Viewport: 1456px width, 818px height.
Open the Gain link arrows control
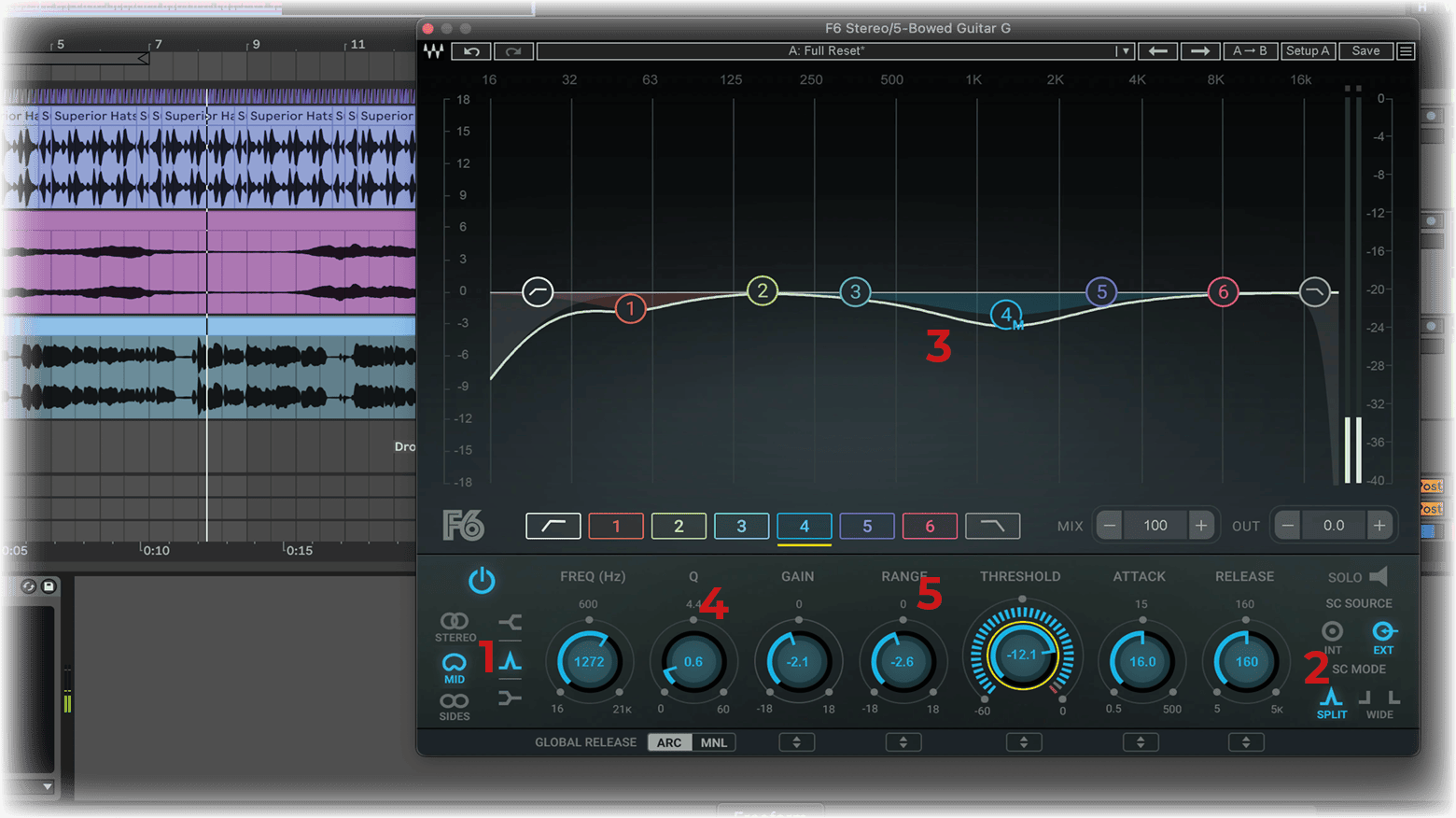797,742
